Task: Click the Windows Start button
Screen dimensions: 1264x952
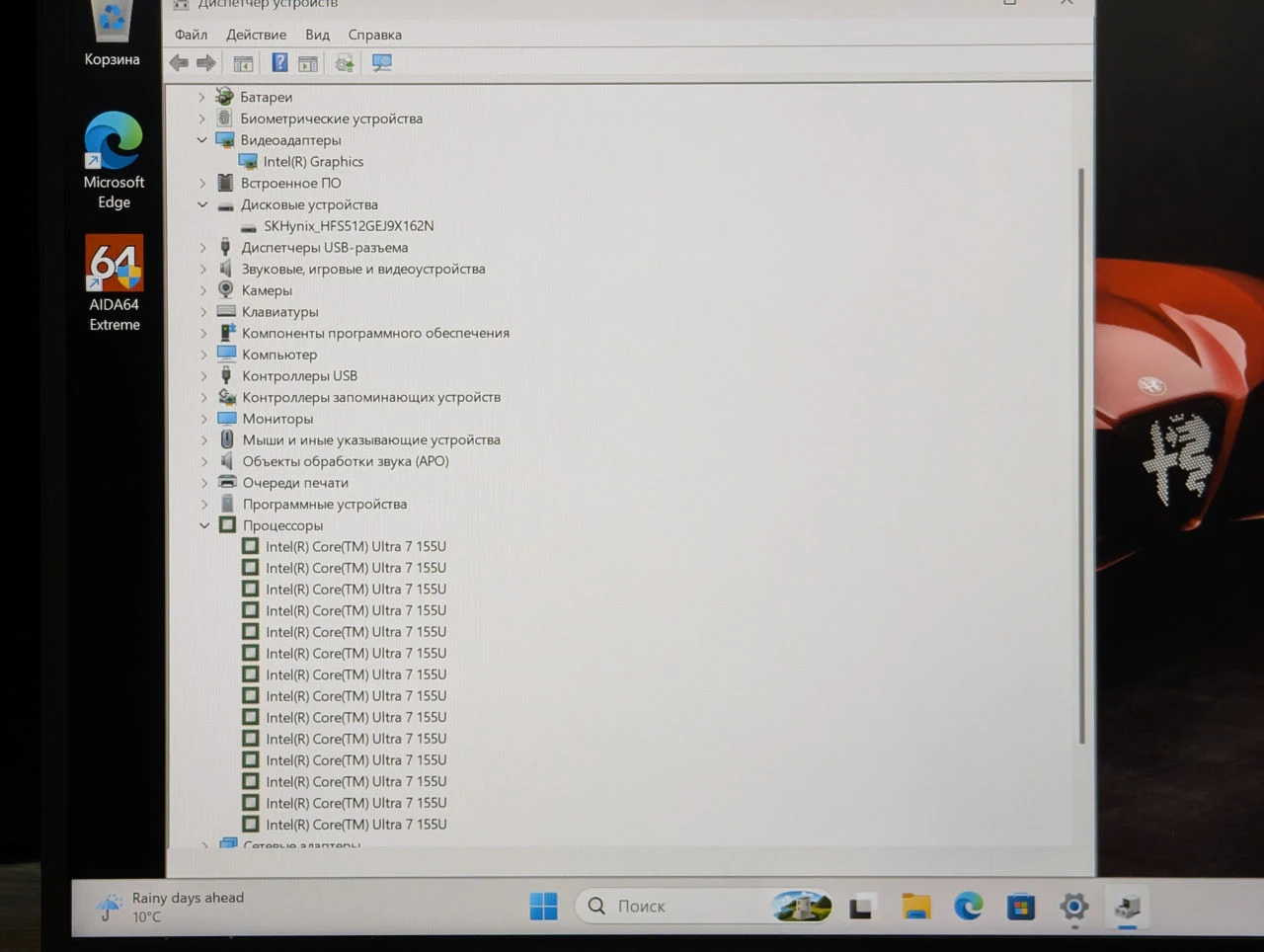Action: point(543,906)
